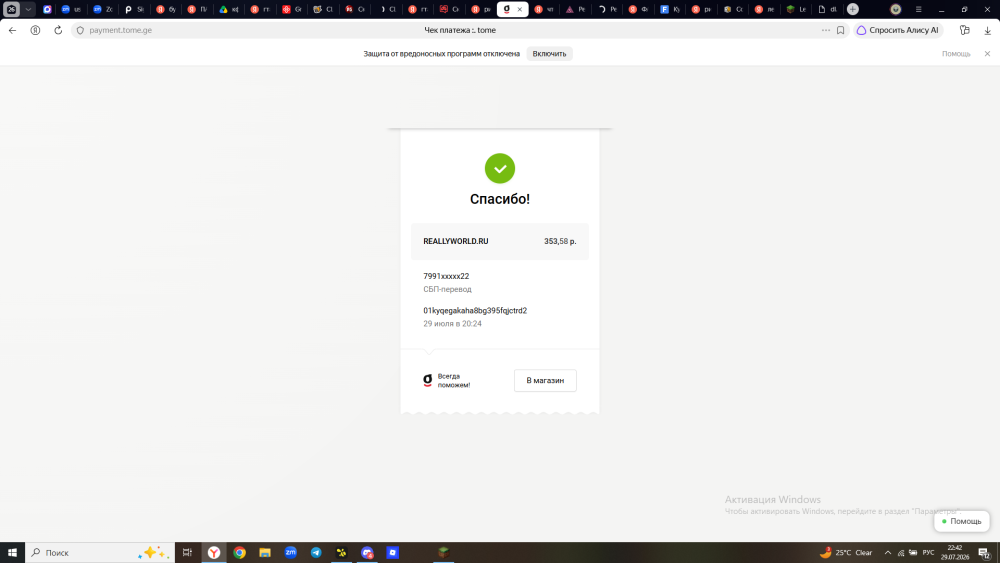The width and height of the screenshot is (1000, 563).
Task: Switch to the P icon tab
Action: [134, 9]
